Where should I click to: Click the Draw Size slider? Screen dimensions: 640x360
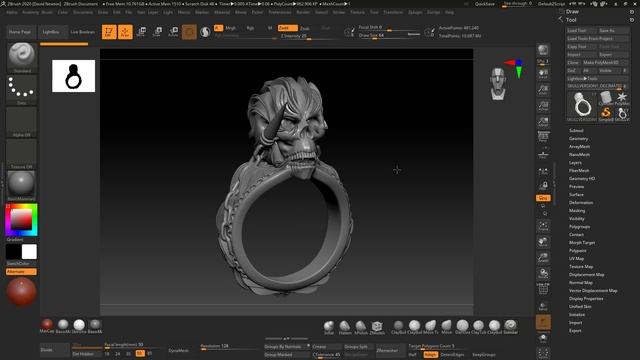coord(389,36)
